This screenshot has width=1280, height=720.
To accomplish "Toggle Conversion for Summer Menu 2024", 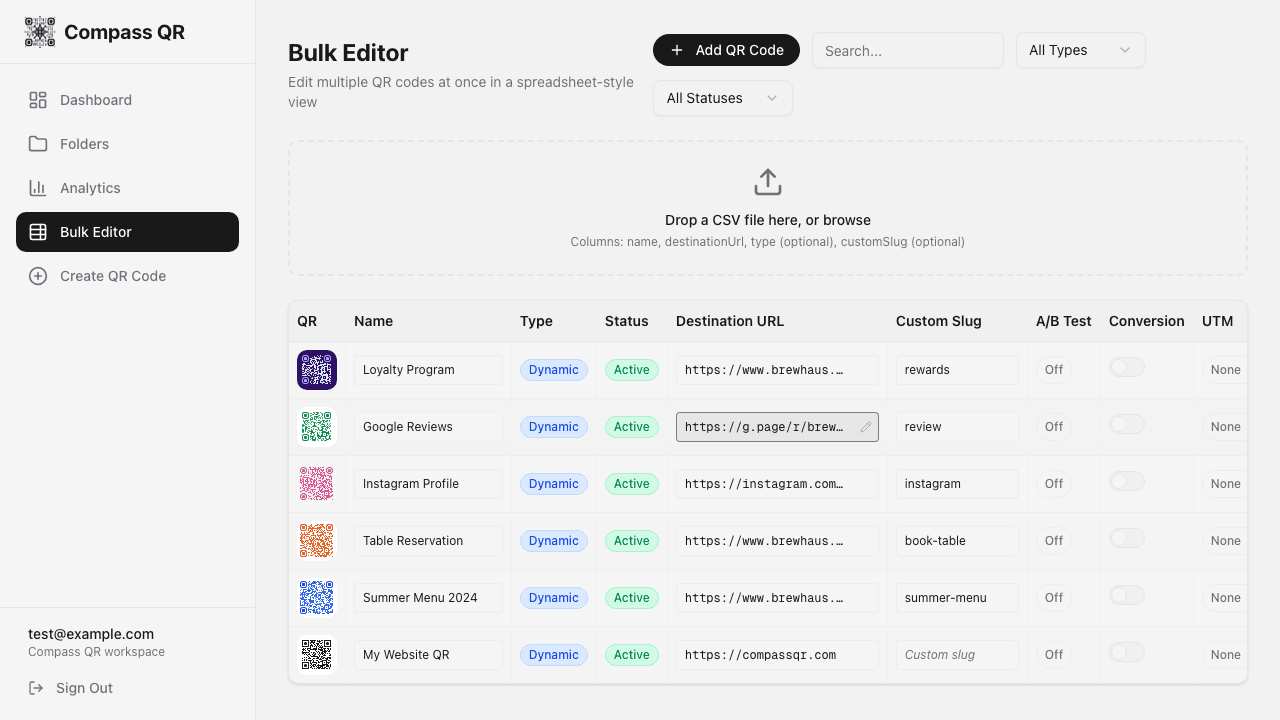I will pyautogui.click(x=1127, y=596).
